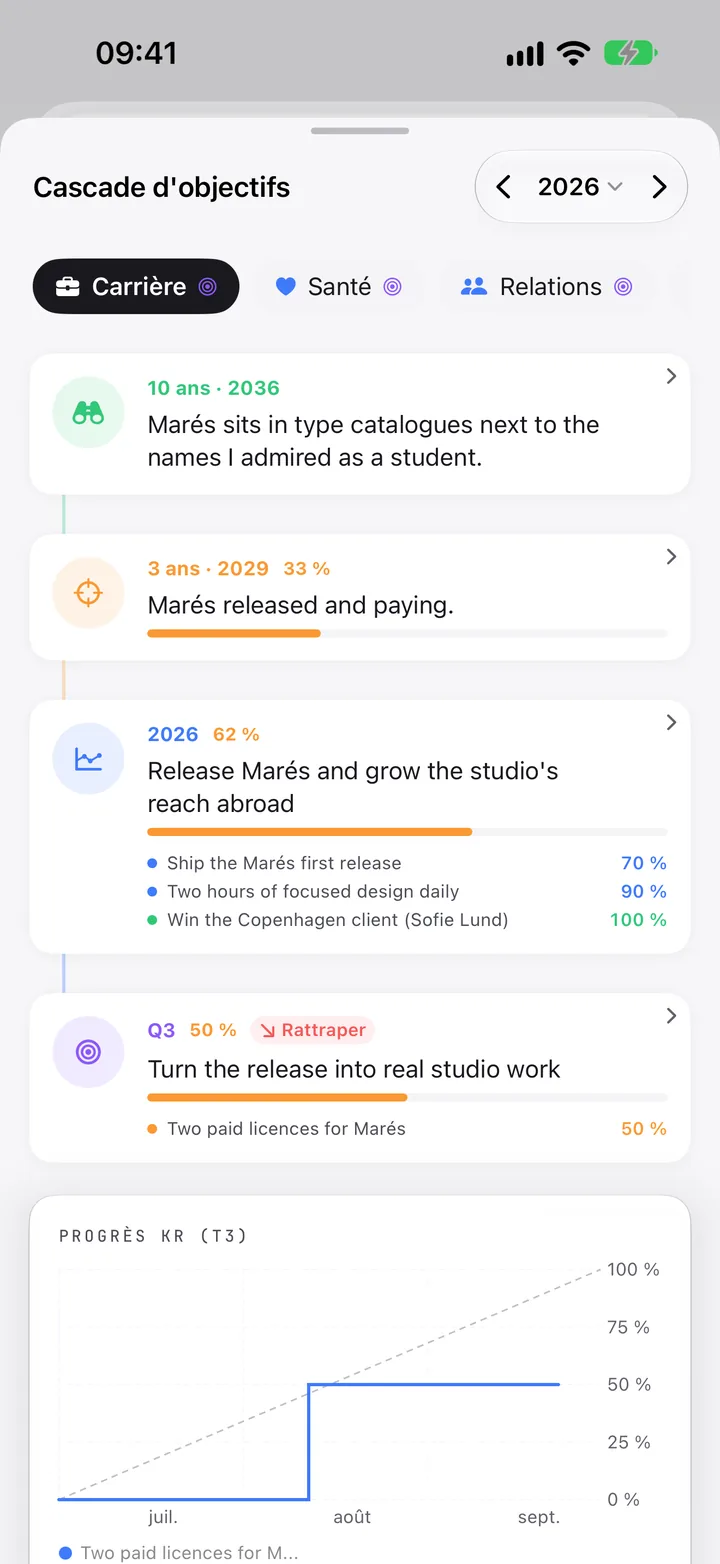The image size is (720, 1564).
Task: Tap the target icon on Santé chip
Action: click(x=393, y=287)
